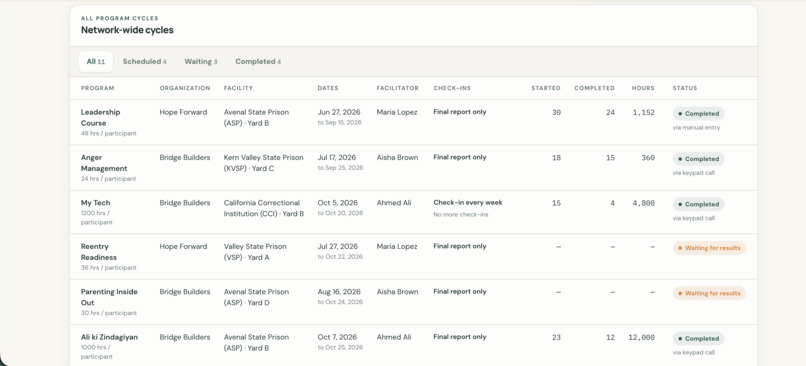The height and width of the screenshot is (366, 806).
Task: Select the My Tech program name
Action: [95, 203]
